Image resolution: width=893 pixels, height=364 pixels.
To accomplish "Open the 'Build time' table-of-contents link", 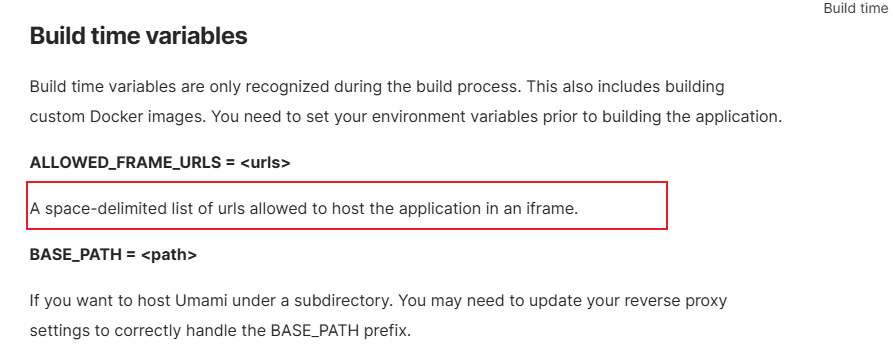I will point(855,9).
